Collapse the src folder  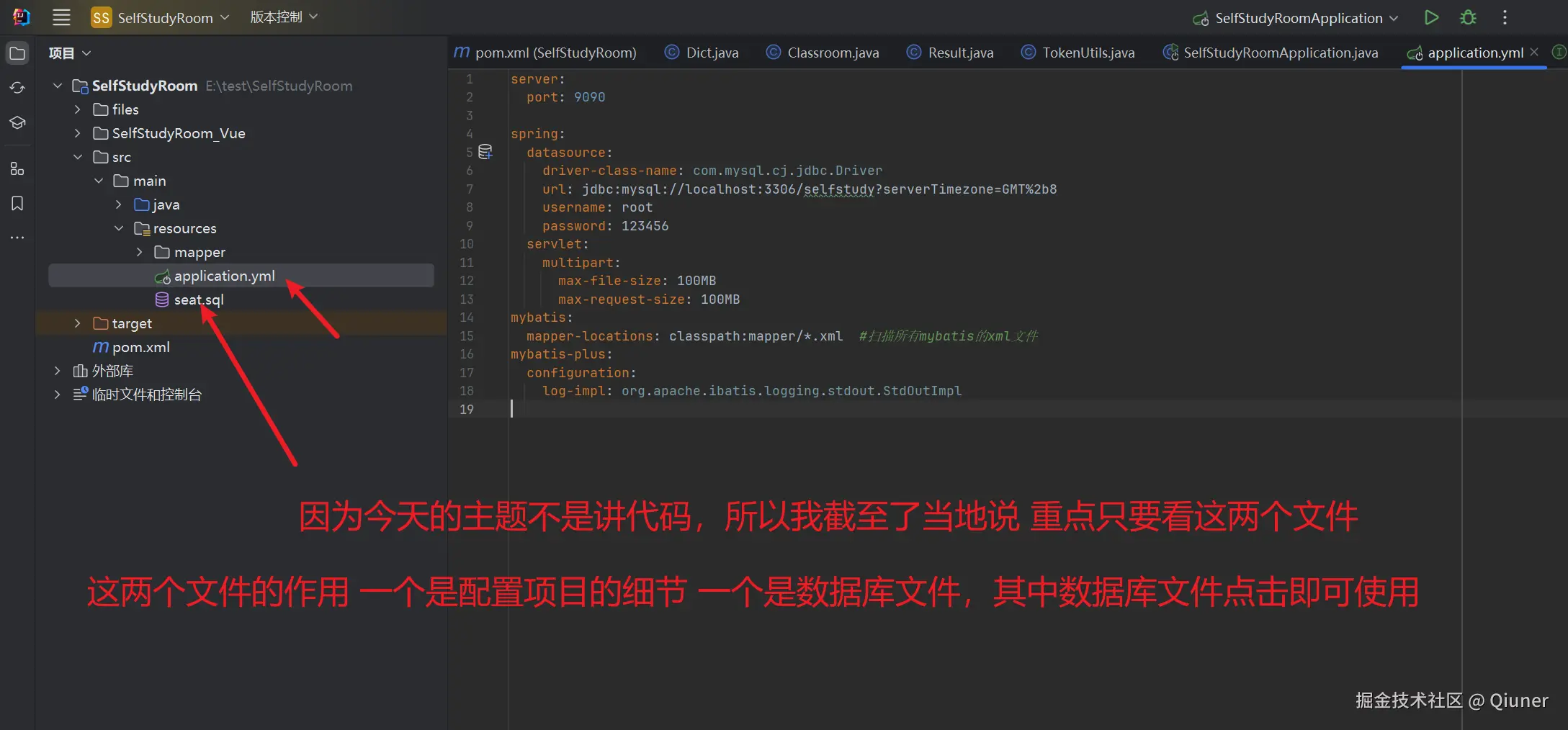(78, 157)
